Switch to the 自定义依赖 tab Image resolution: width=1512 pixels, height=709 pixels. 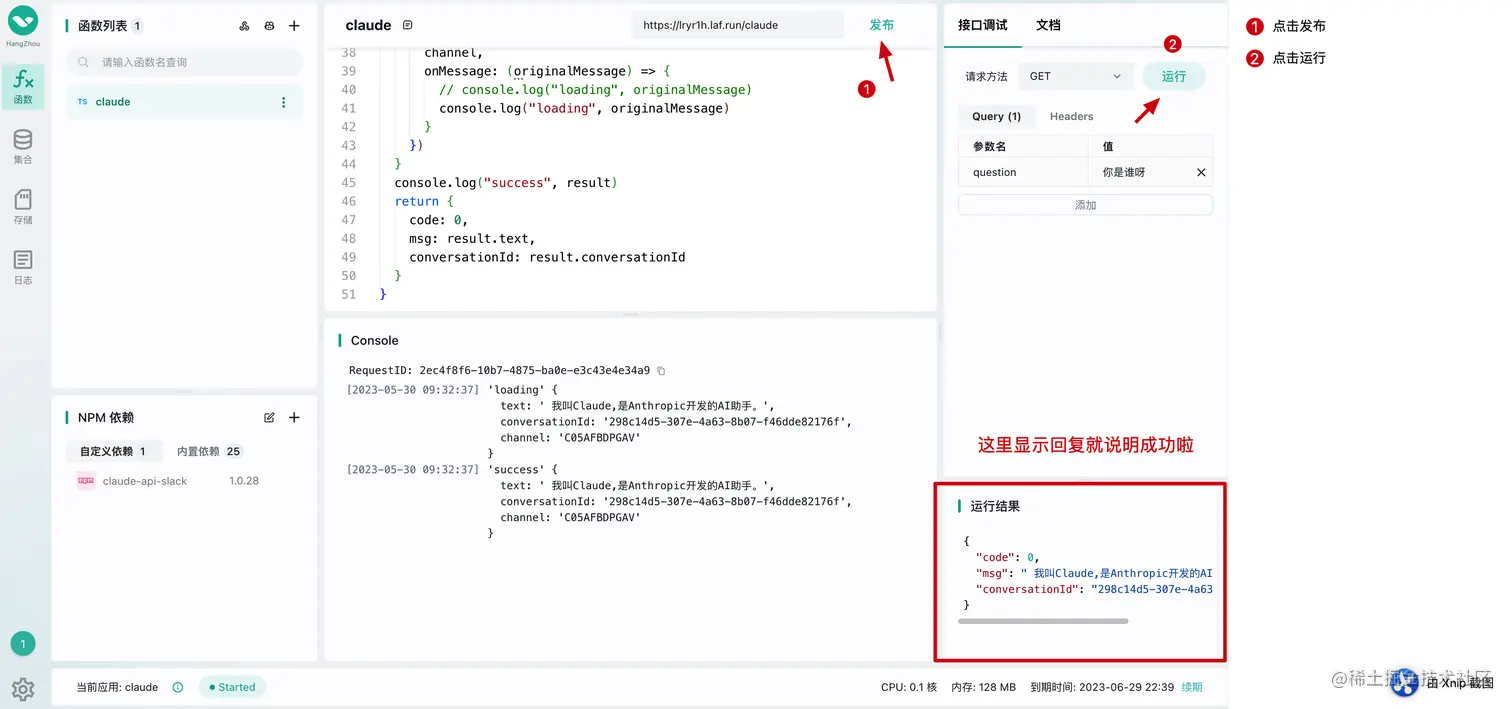pos(112,451)
